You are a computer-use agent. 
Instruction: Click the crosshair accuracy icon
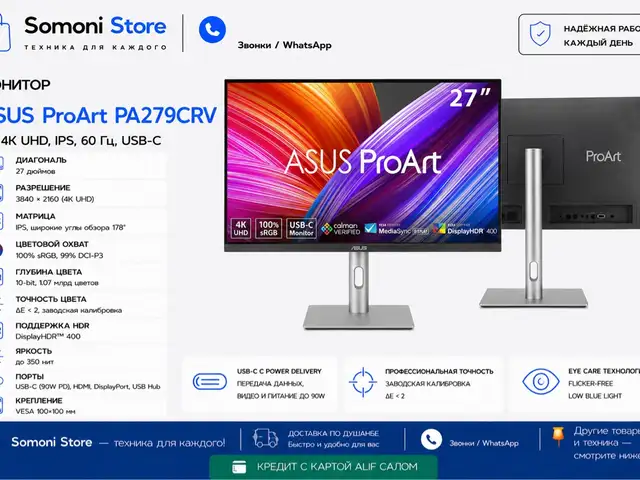[x=363, y=382]
